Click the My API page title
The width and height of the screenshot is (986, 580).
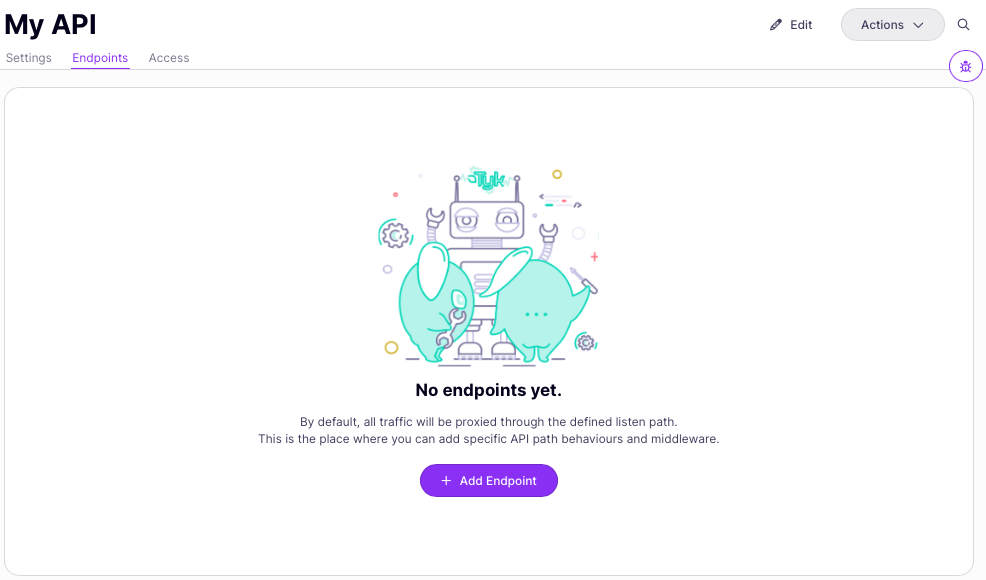(x=50, y=24)
